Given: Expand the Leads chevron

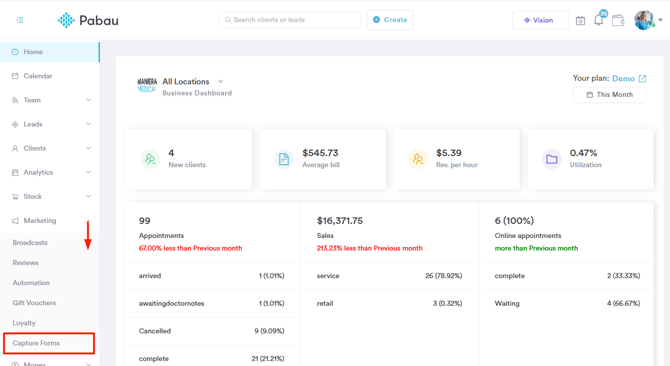Looking at the screenshot, I should coord(88,124).
